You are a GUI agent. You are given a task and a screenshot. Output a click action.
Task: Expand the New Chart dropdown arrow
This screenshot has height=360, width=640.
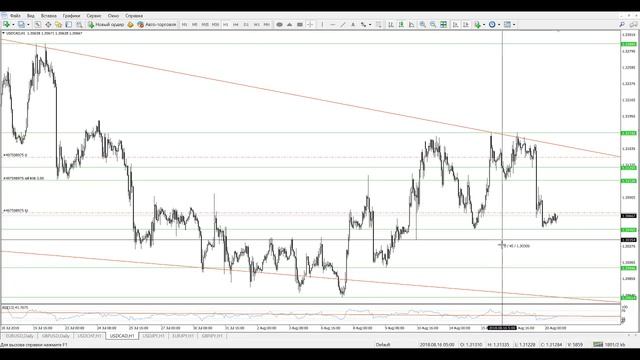pyautogui.click(x=13, y=24)
